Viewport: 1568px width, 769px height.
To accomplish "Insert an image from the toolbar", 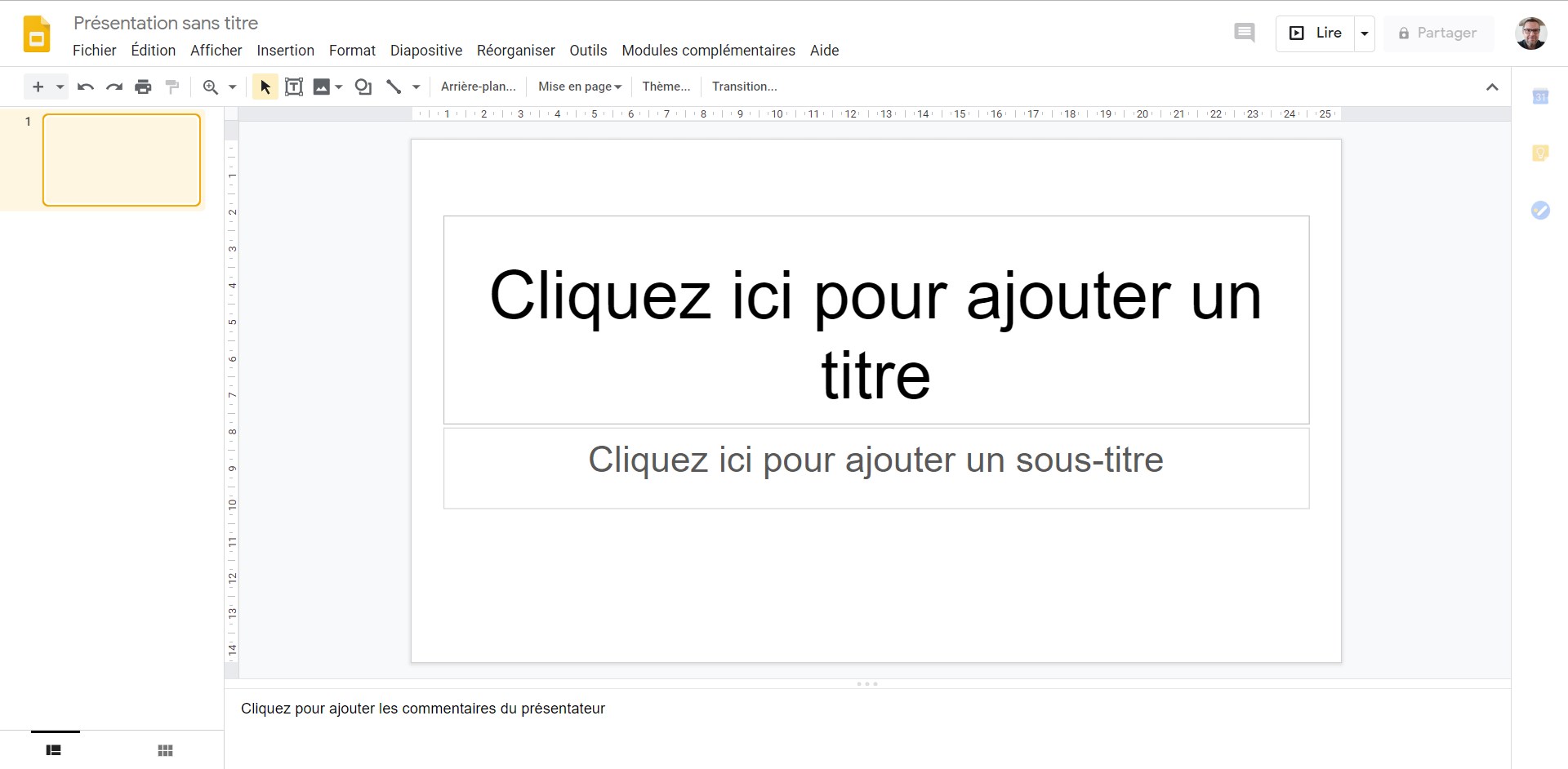I will (x=322, y=87).
